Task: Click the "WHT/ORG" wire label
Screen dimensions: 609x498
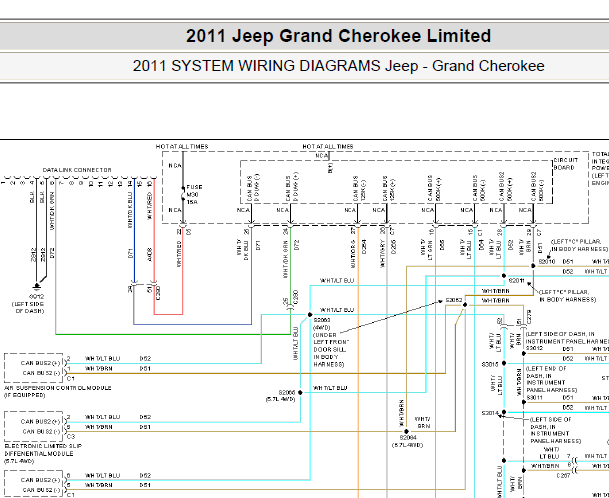Action: 353,254
